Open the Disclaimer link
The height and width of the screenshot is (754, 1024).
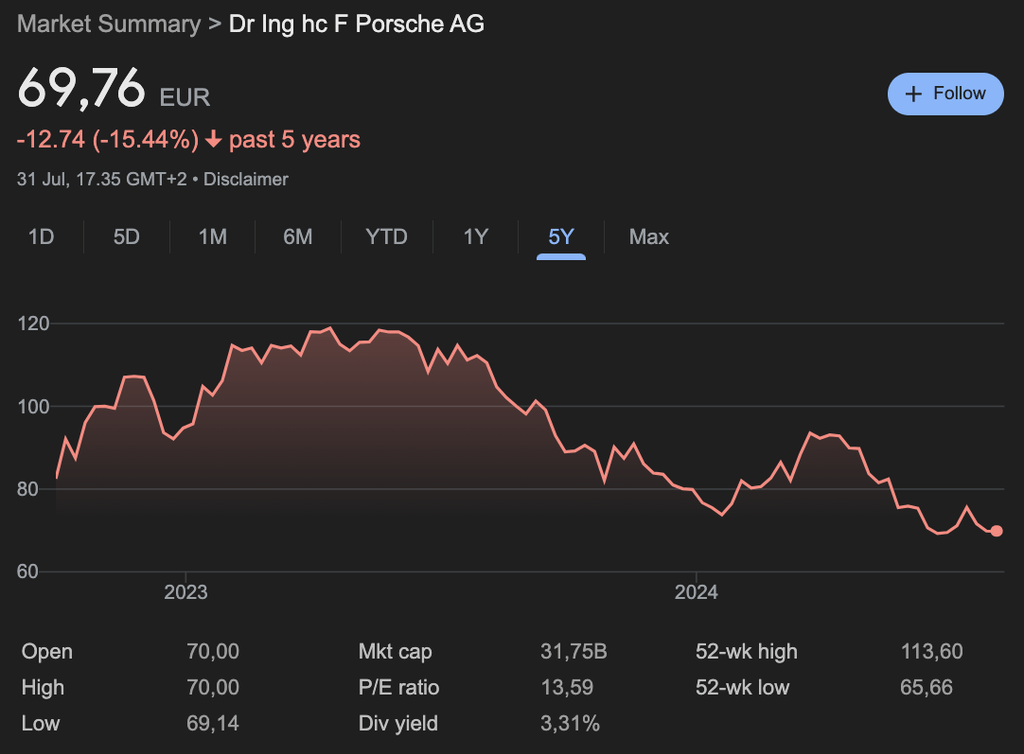tap(246, 179)
